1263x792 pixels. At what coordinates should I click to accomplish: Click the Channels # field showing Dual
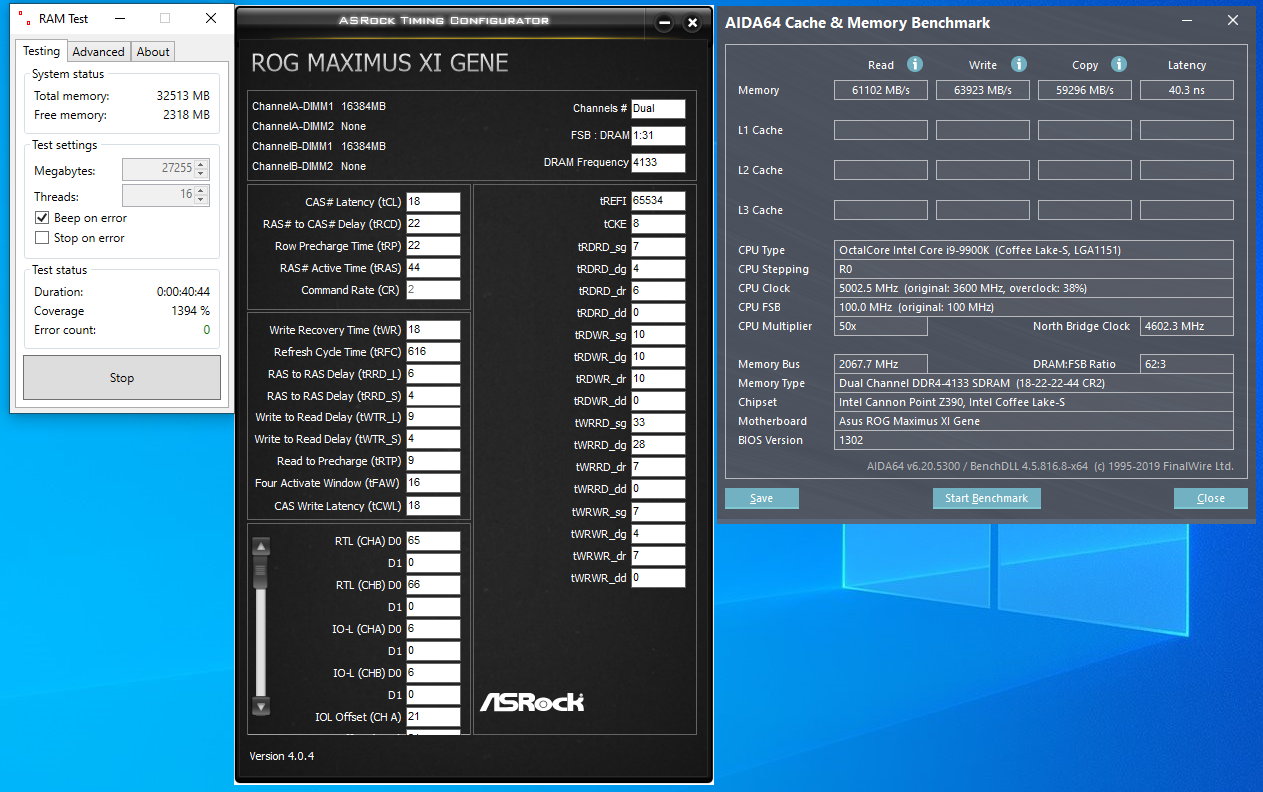click(658, 109)
